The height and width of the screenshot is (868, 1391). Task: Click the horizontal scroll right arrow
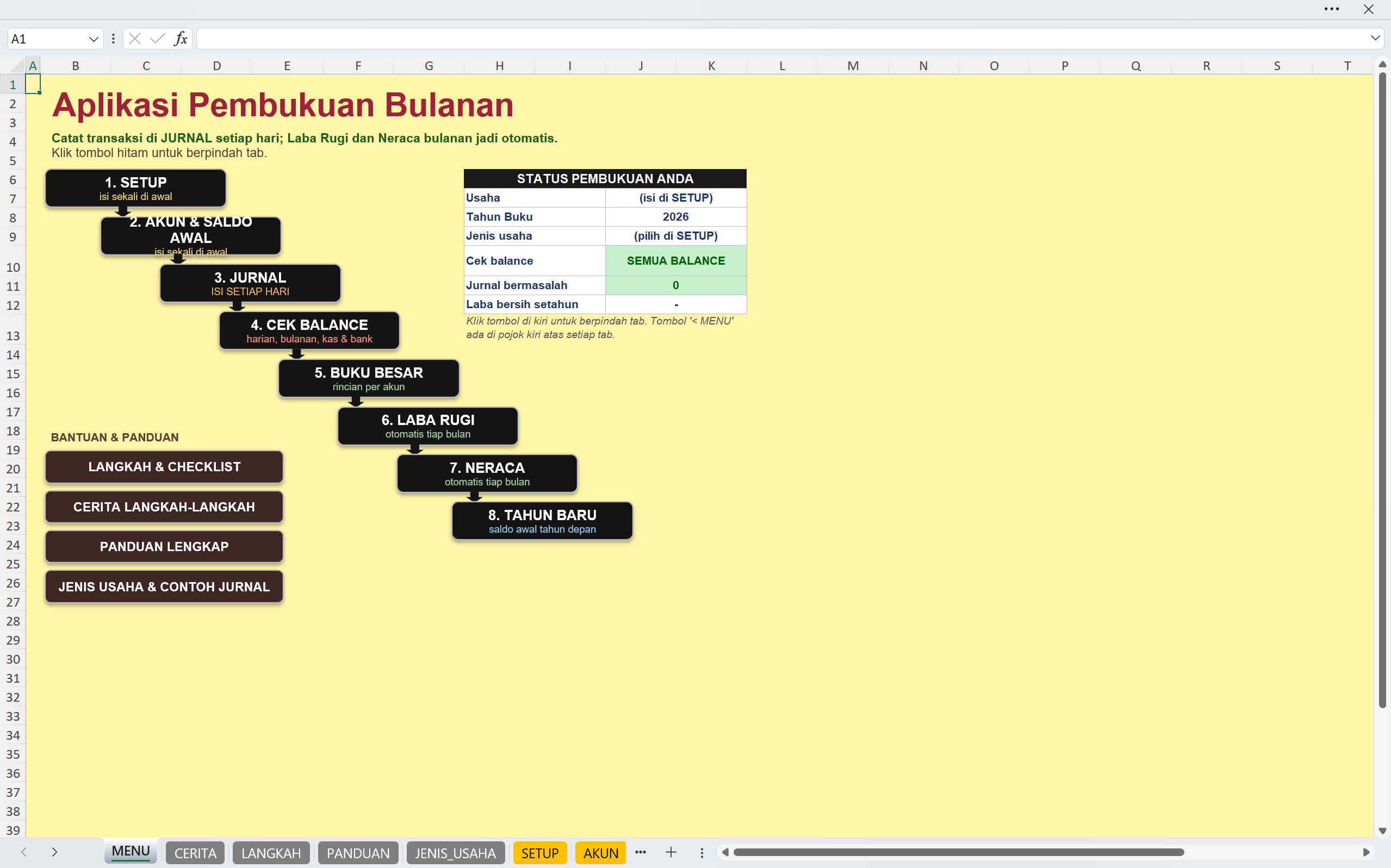coord(1367,852)
